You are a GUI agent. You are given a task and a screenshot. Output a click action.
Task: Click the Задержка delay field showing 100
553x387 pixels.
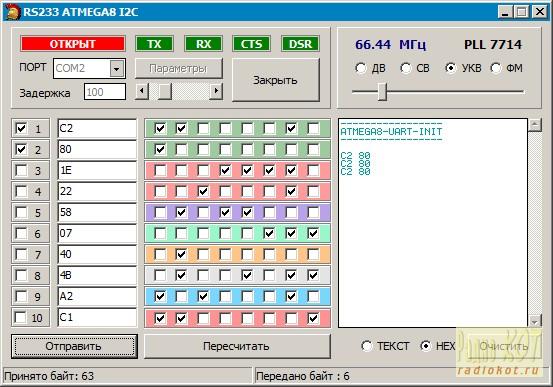coord(105,92)
